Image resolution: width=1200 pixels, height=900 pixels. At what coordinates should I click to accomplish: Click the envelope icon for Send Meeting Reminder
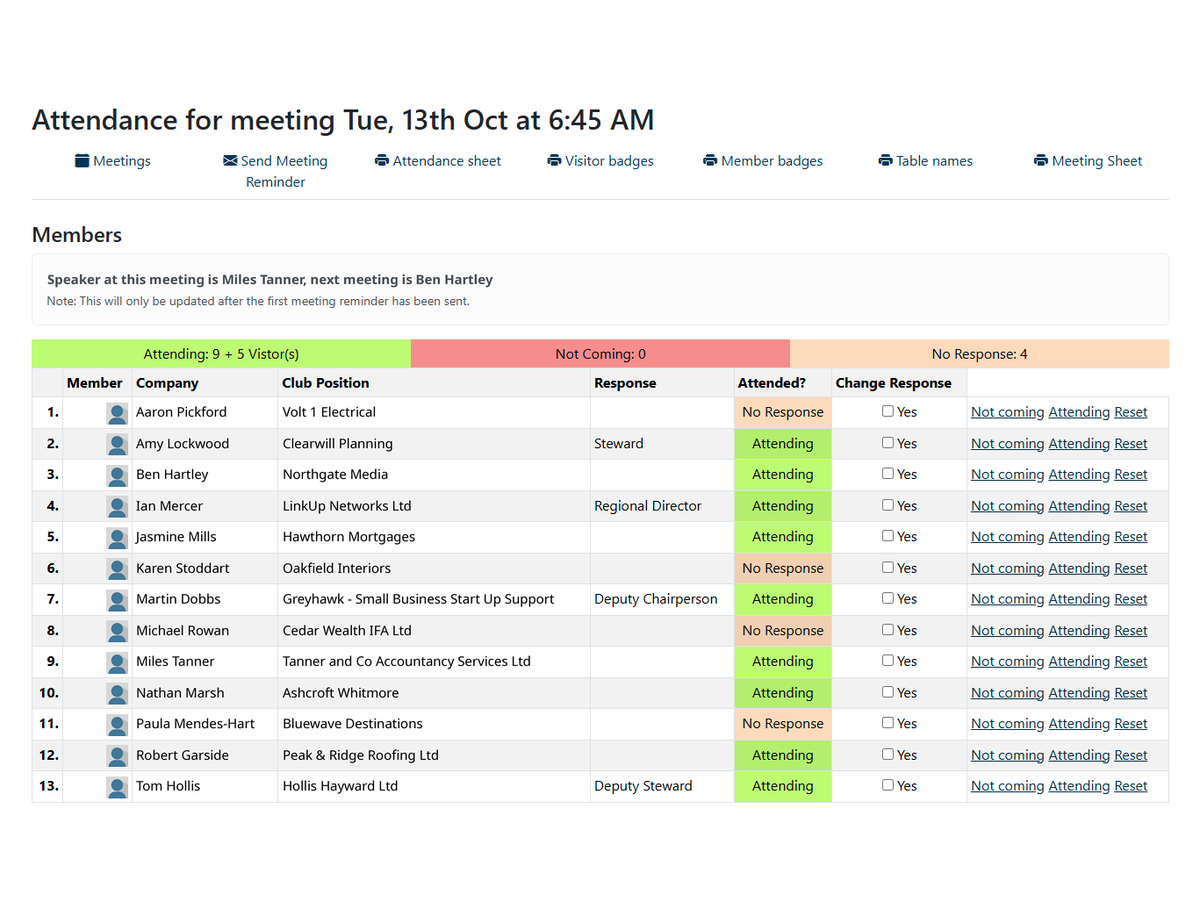[x=230, y=161]
